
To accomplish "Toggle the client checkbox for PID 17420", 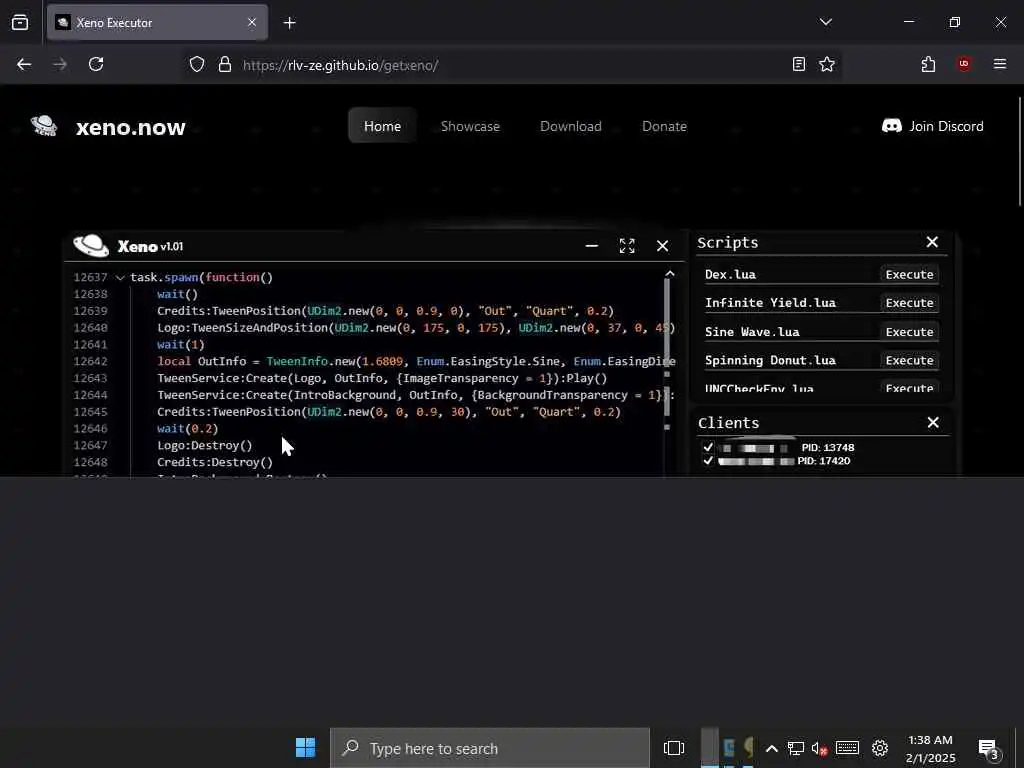I will tap(708, 460).
